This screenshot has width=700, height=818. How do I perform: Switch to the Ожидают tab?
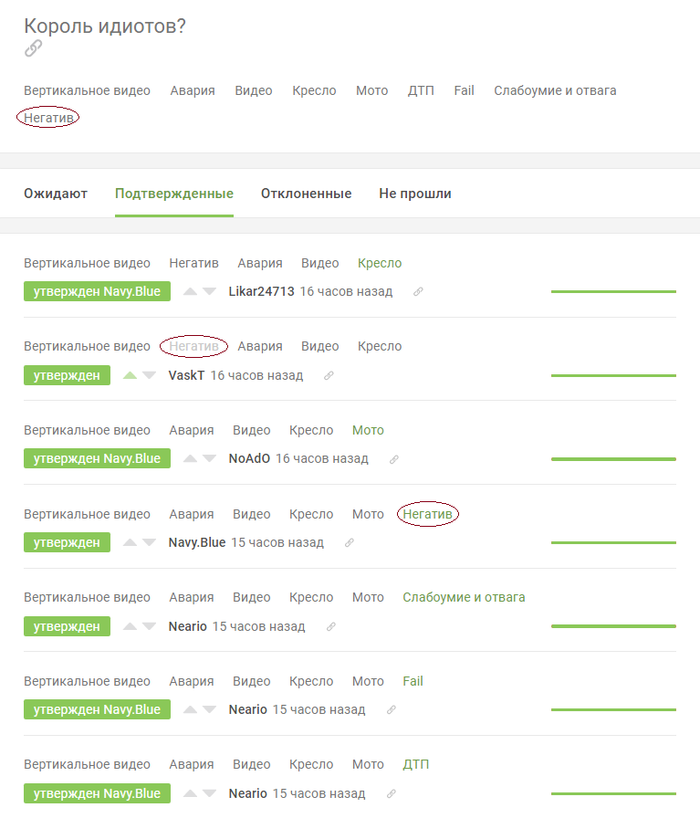click(x=56, y=194)
